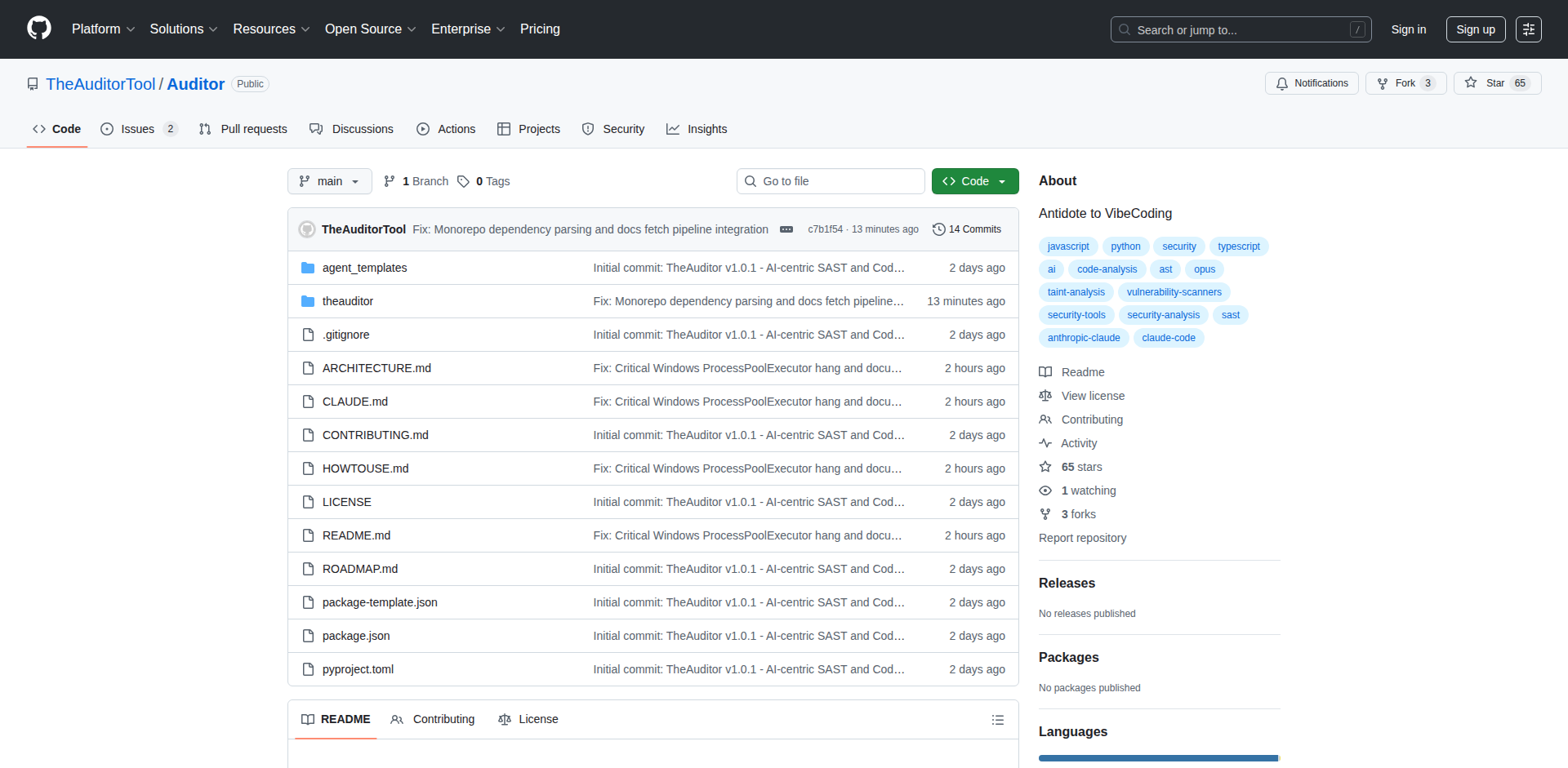View 1 watching users
Image resolution: width=1568 pixels, height=768 pixels.
[1077, 491]
